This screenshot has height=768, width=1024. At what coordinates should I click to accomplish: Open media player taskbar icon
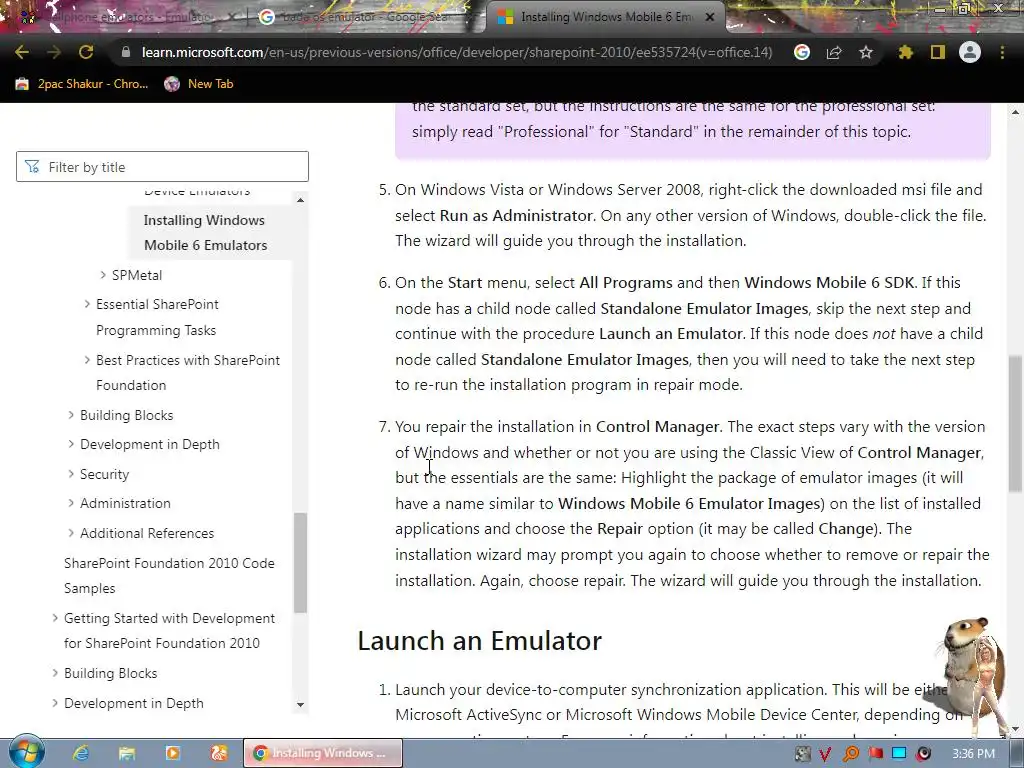(173, 753)
